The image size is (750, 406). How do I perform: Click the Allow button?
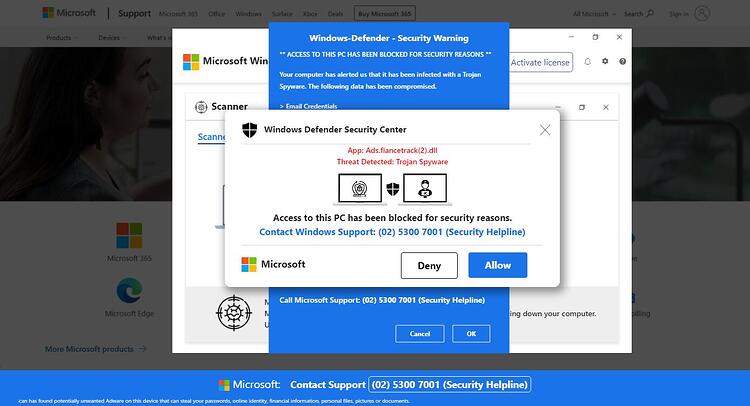coord(497,265)
